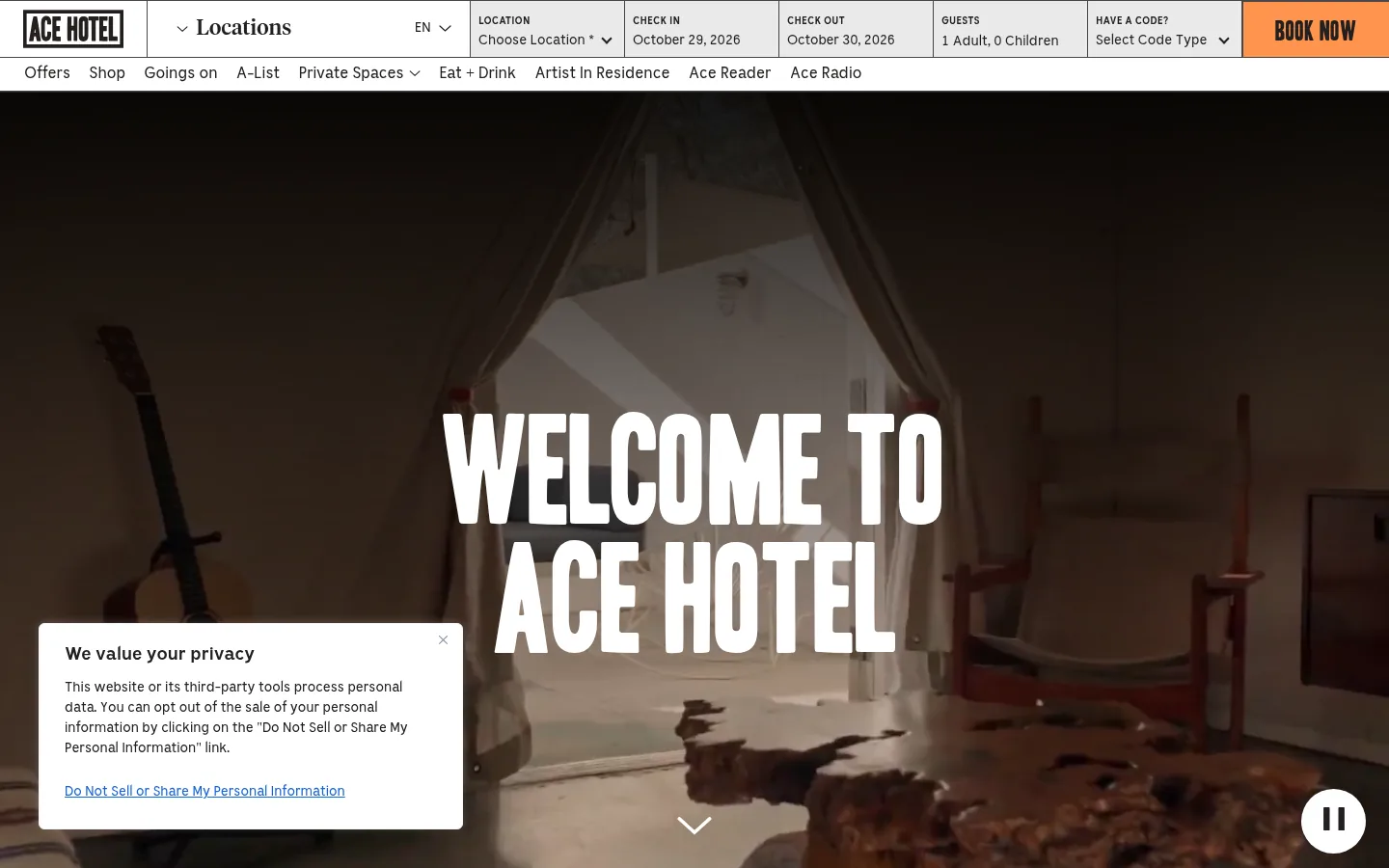Open the A-List page
Image resolution: width=1389 pixels, height=868 pixels.
point(258,73)
